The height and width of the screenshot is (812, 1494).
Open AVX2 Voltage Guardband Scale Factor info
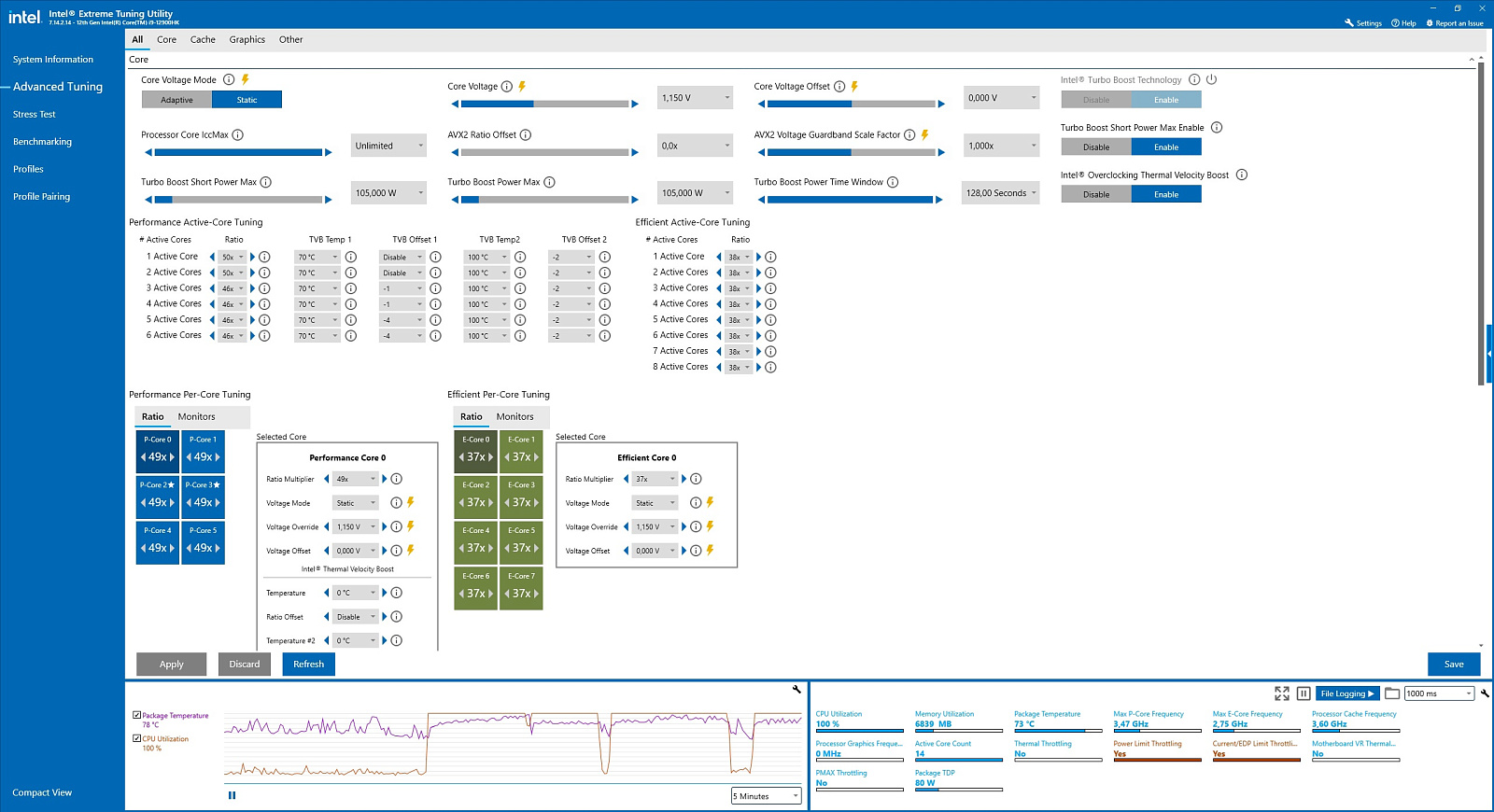(909, 134)
